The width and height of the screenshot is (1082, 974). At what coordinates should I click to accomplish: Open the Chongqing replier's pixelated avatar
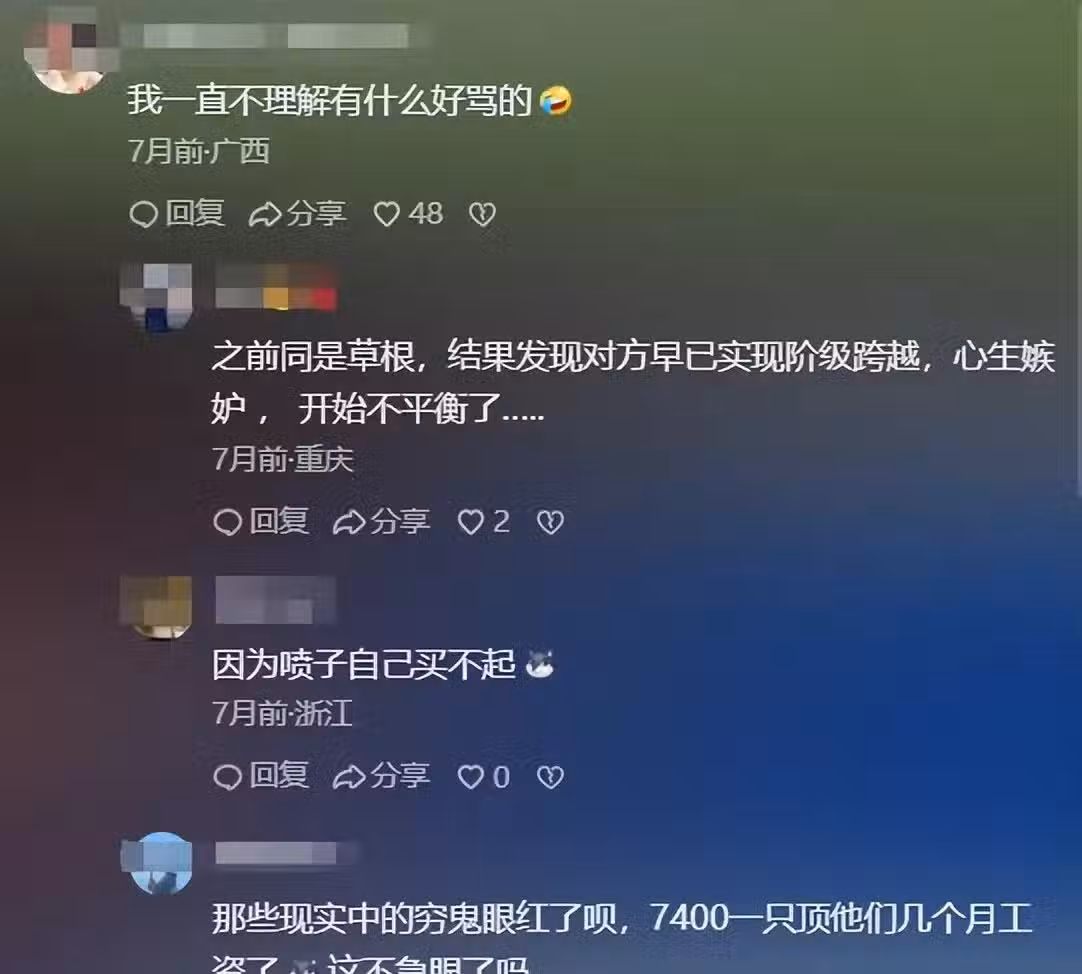pos(157,297)
